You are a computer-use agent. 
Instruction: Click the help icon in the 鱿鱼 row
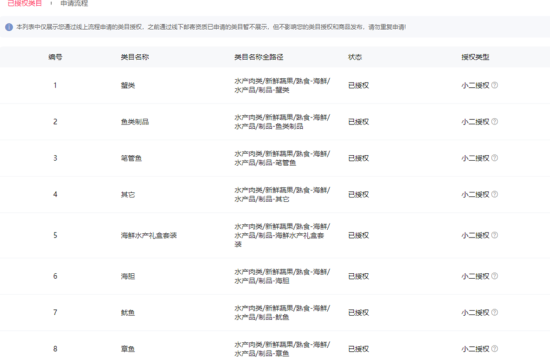pyautogui.click(x=495, y=313)
